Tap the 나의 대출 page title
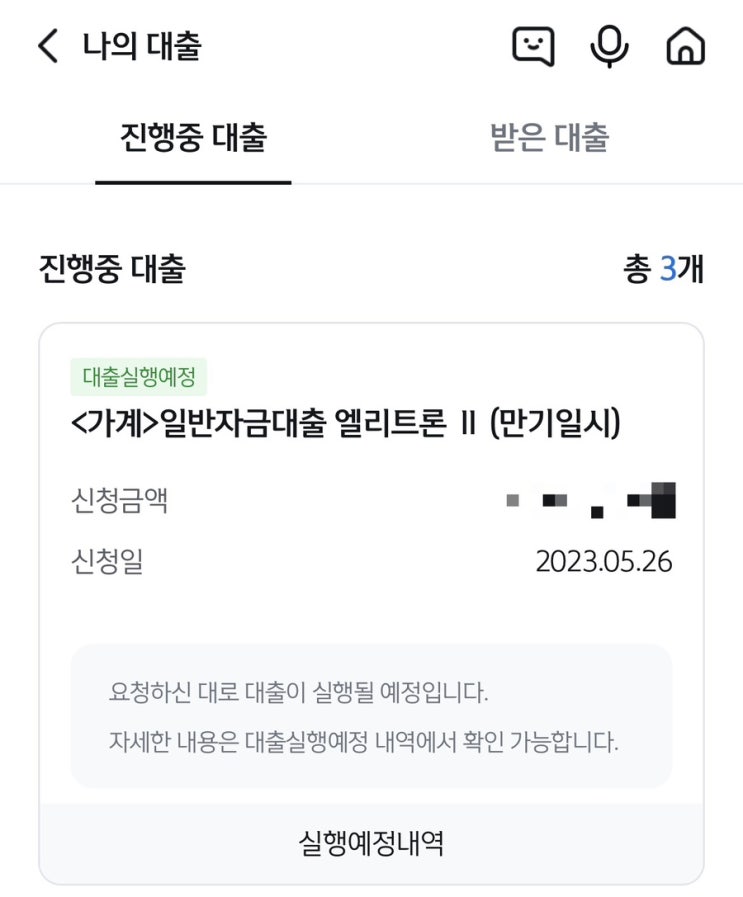Image resolution: width=743 pixels, height=897 pixels. click(142, 46)
